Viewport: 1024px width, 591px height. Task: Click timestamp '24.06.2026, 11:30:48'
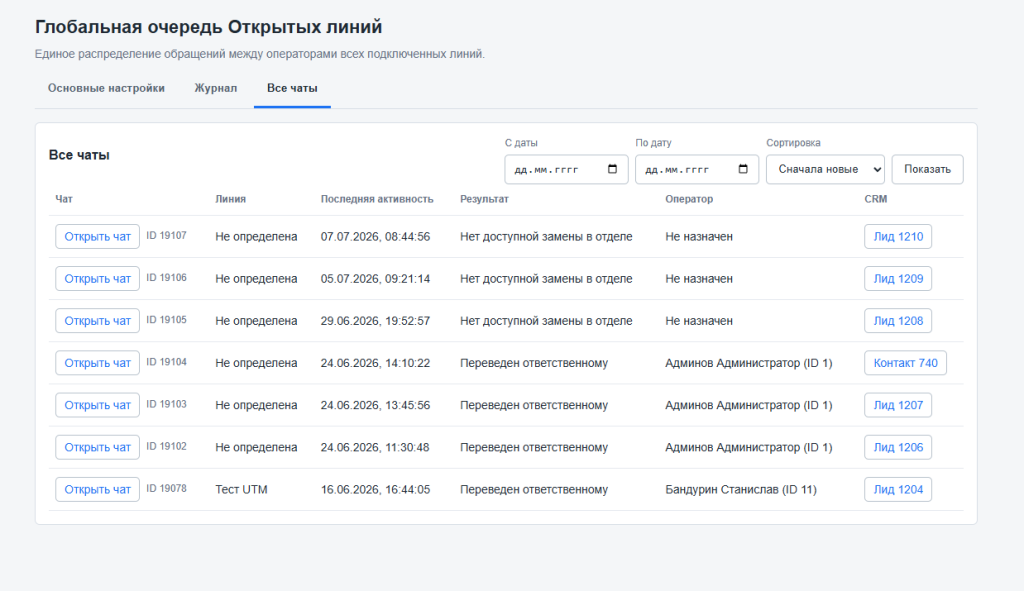[376, 447]
